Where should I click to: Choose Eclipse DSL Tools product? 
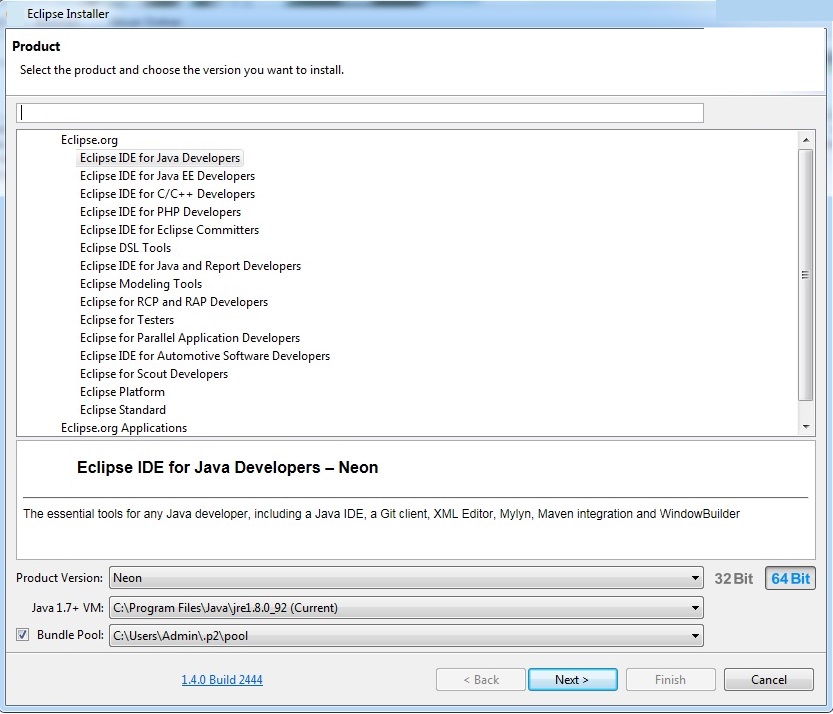(125, 248)
